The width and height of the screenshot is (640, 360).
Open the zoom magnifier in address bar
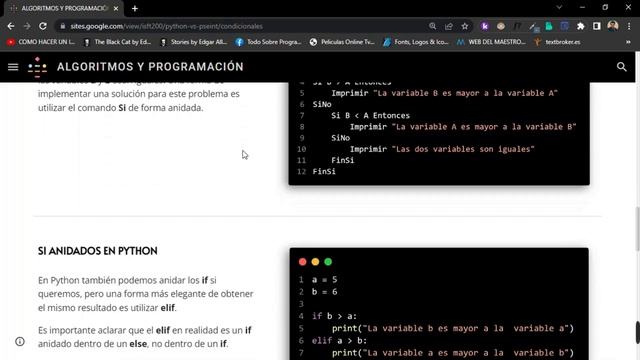pyautogui.click(x=432, y=26)
